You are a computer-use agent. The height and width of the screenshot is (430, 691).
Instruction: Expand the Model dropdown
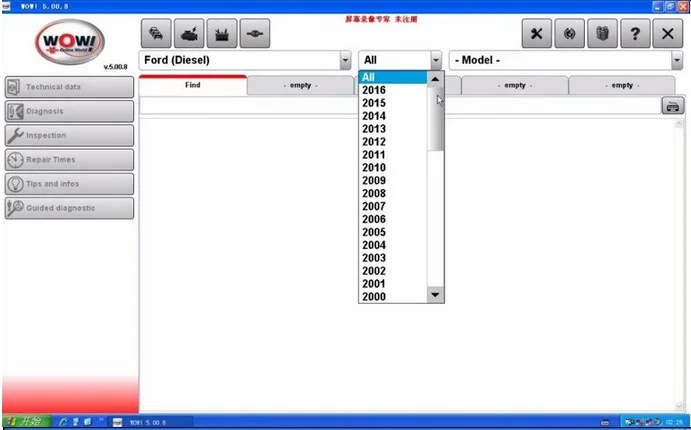[x=677, y=60]
